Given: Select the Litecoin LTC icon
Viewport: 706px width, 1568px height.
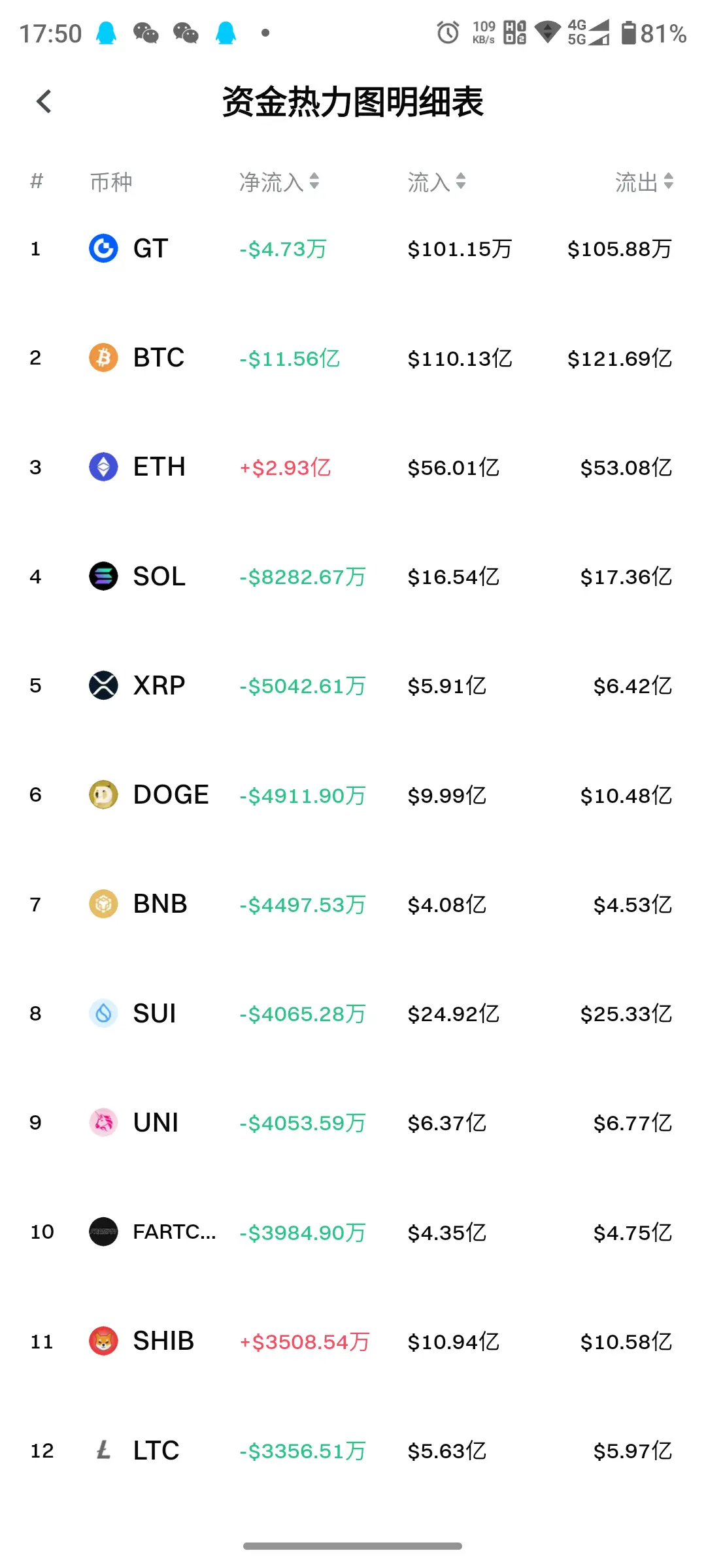Looking at the screenshot, I should pos(103,1450).
